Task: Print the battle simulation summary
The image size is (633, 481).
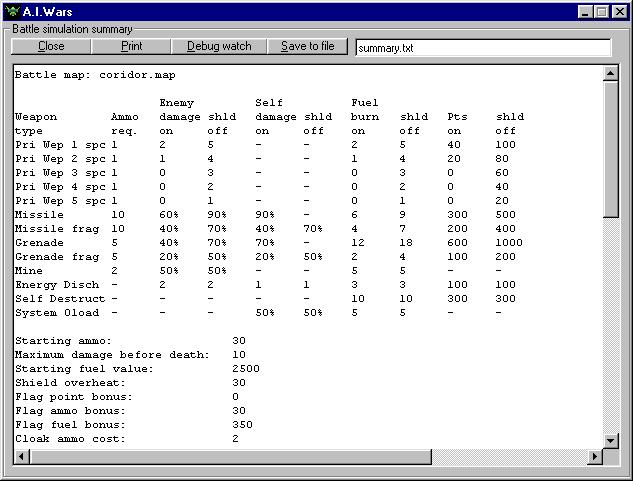Action: click(131, 46)
